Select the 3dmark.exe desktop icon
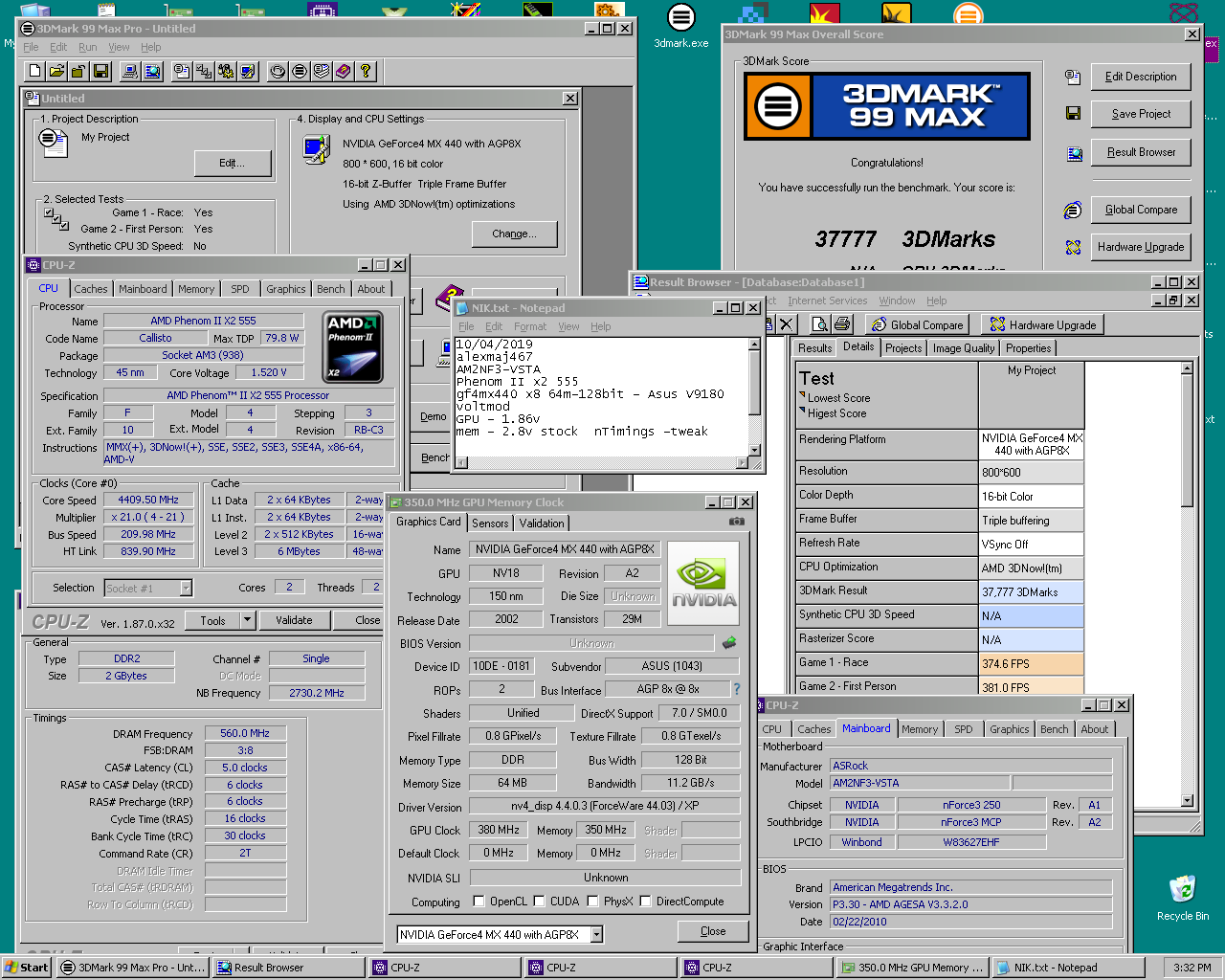Screen dimensions: 1225x980 [x=680, y=26]
